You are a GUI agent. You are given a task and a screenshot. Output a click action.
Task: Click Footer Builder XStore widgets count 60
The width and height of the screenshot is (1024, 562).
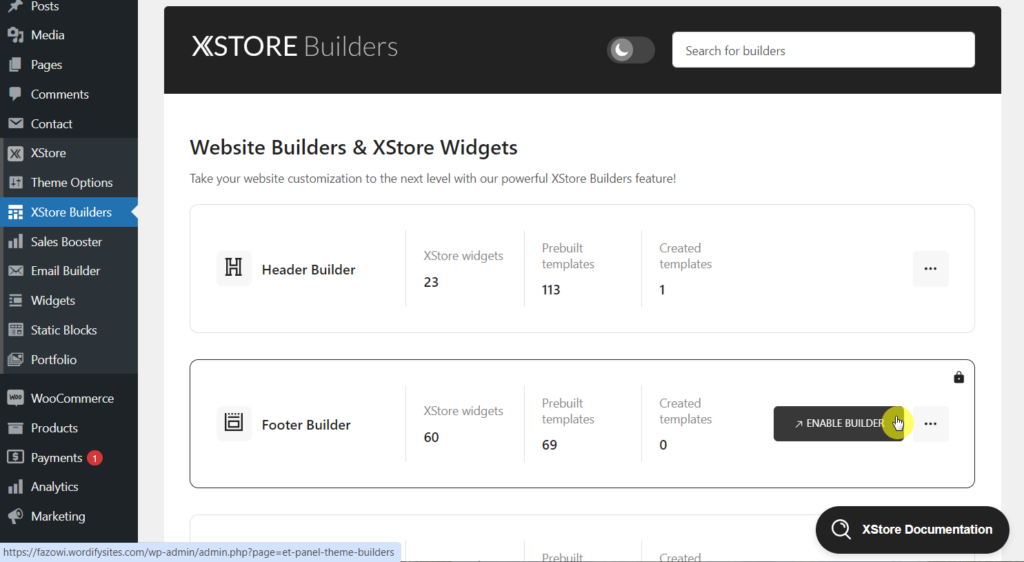(431, 437)
